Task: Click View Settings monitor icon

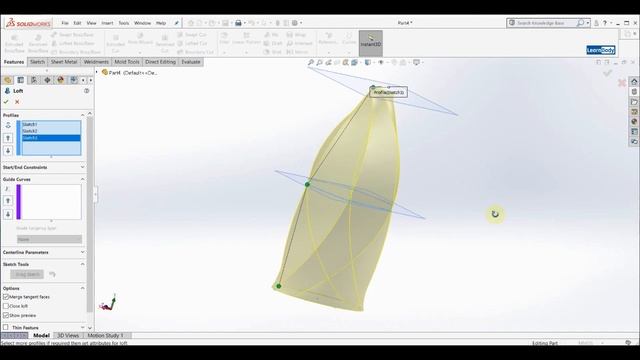Action: click(x=416, y=62)
